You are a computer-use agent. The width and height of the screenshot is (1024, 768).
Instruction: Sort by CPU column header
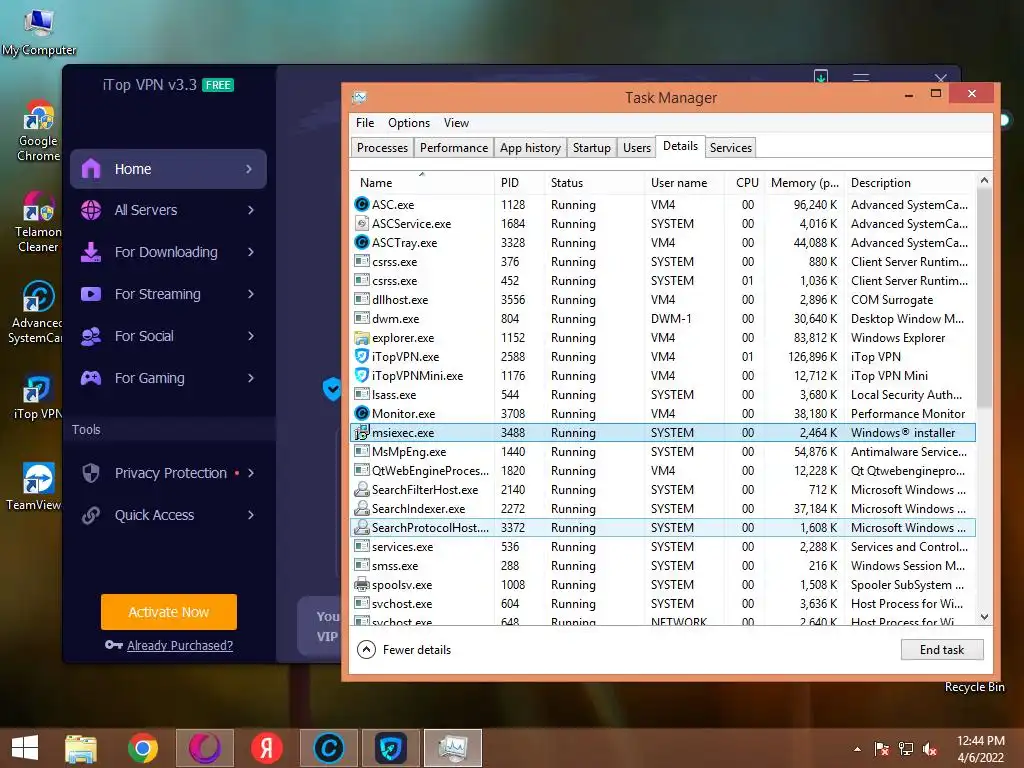(746, 183)
